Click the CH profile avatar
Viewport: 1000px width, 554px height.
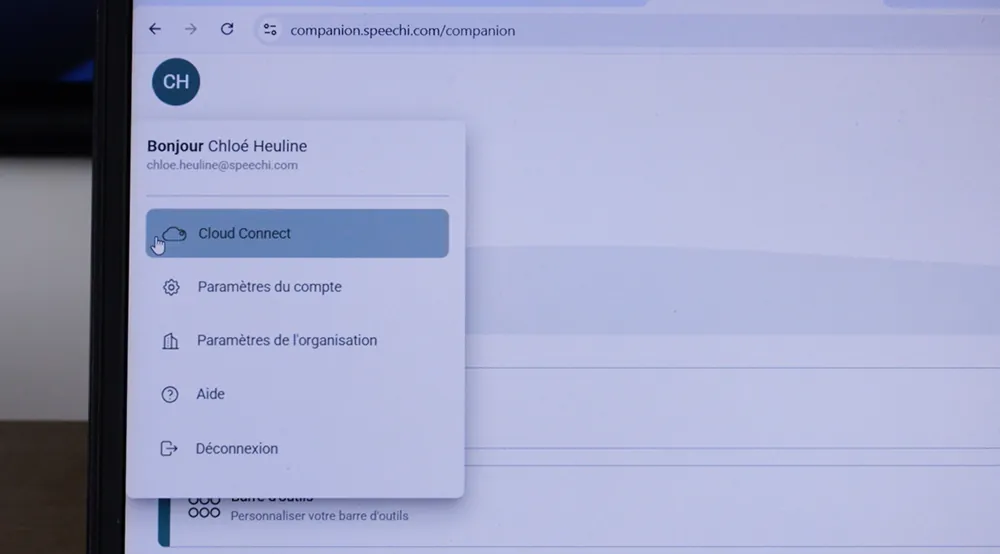176,82
